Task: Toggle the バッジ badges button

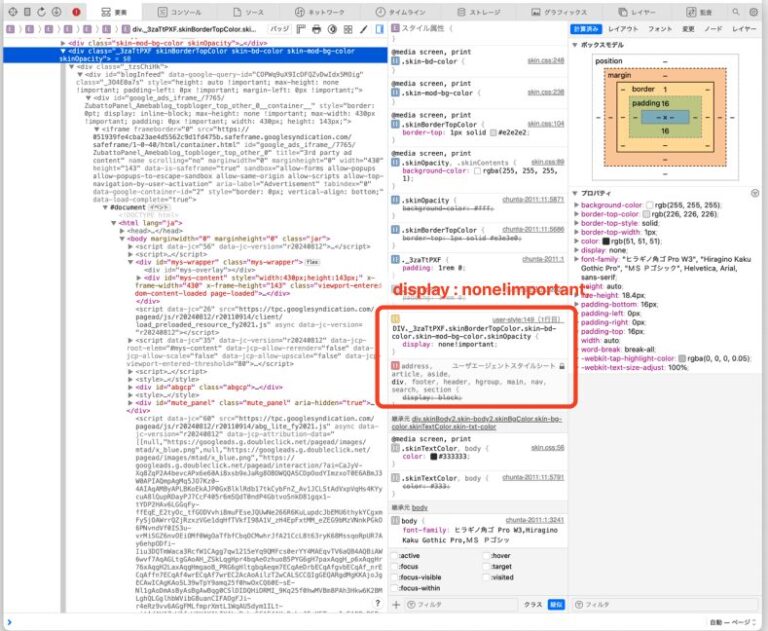Action: coord(280,29)
